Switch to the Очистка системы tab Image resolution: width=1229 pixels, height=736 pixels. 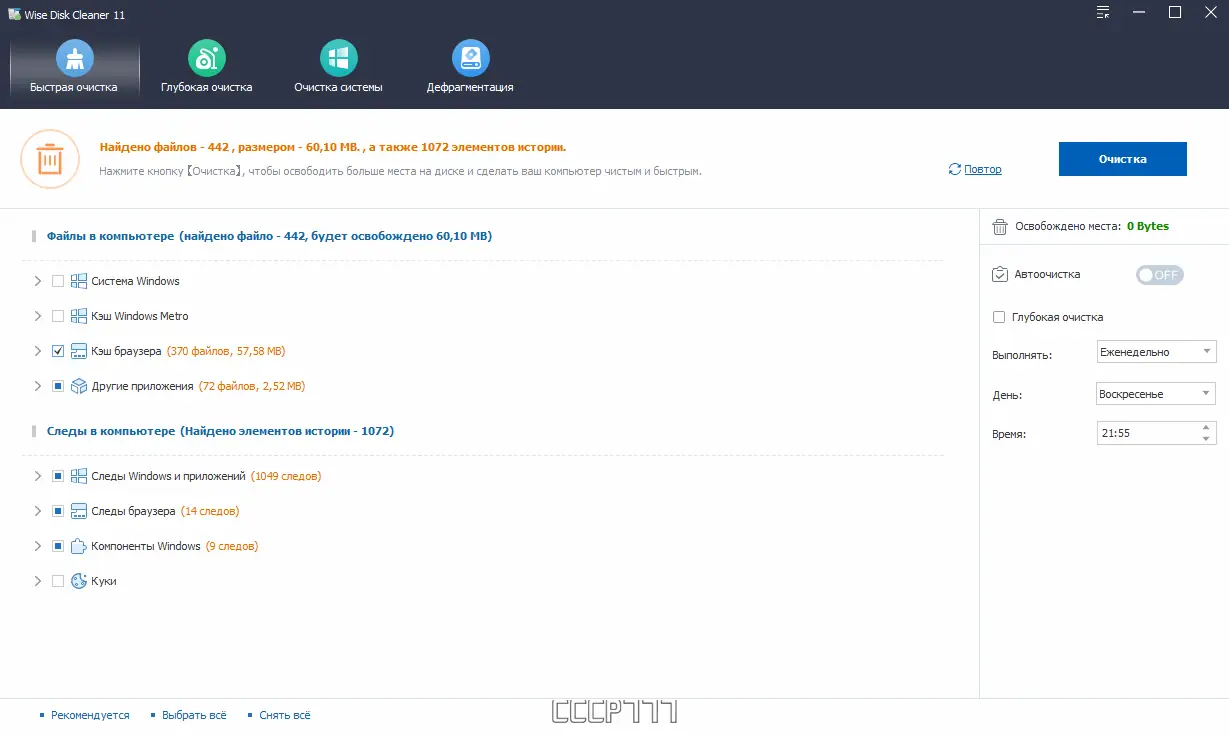point(339,67)
